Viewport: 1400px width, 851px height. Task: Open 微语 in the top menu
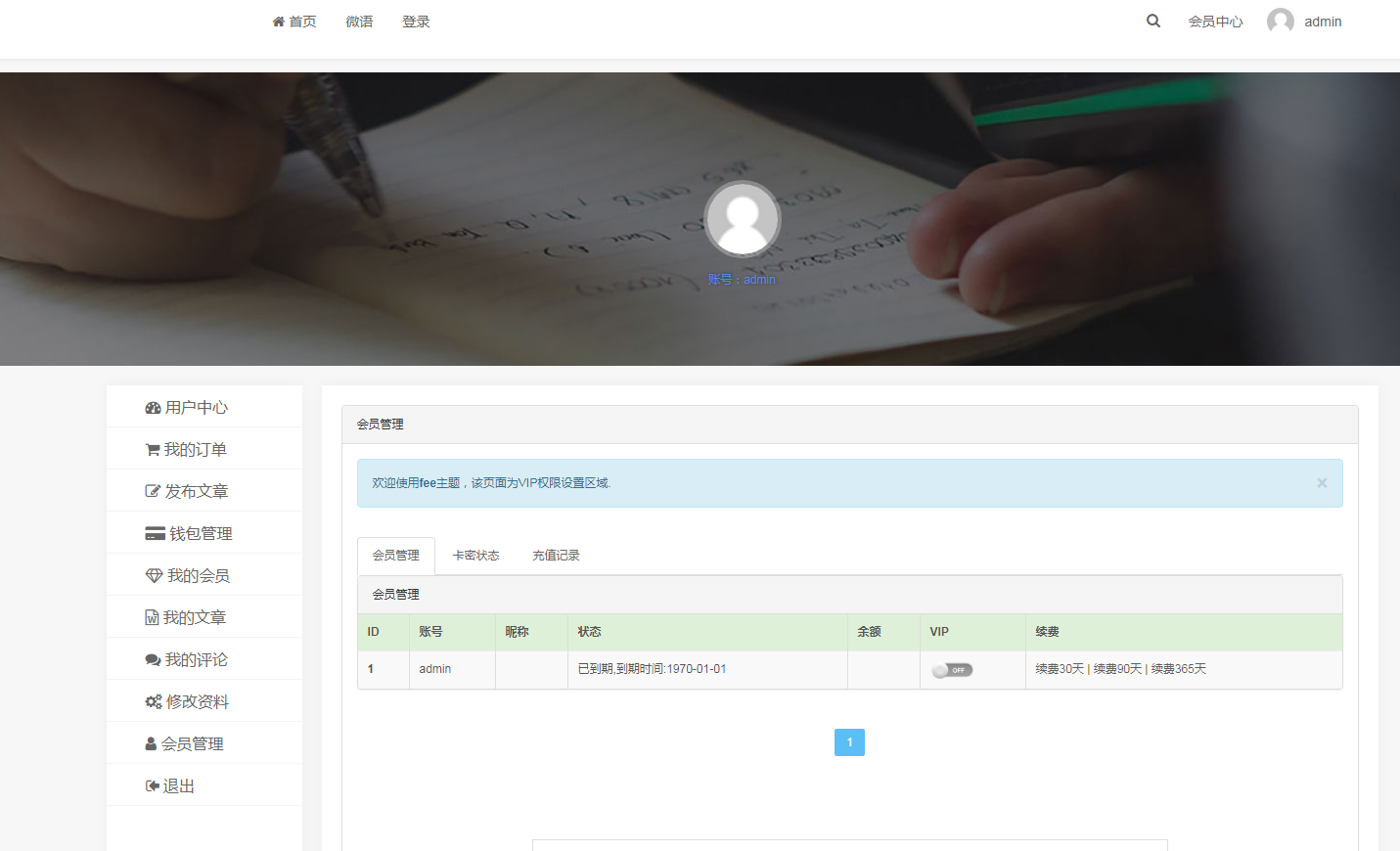click(359, 22)
